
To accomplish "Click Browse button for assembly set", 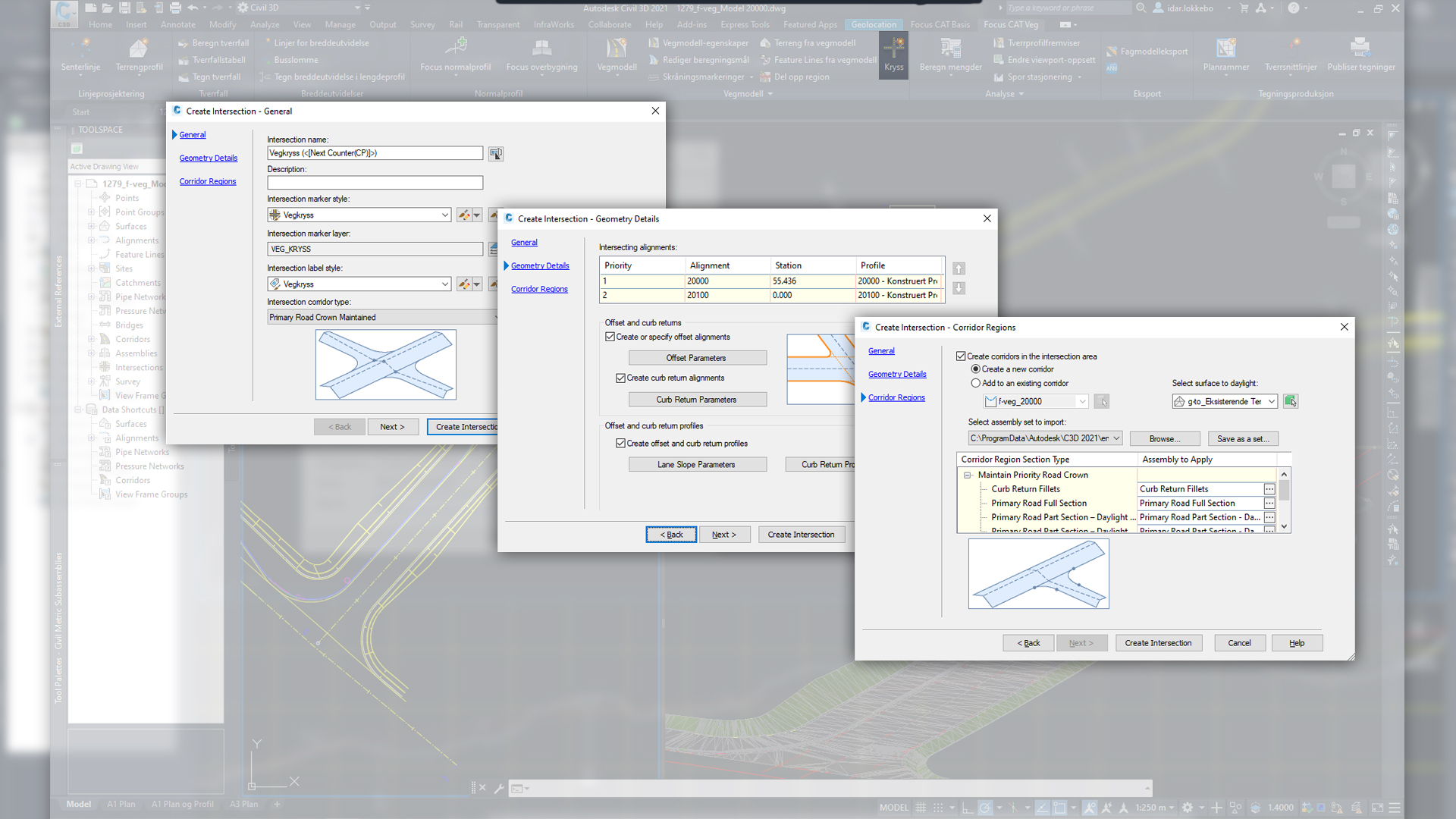I will pos(1165,439).
